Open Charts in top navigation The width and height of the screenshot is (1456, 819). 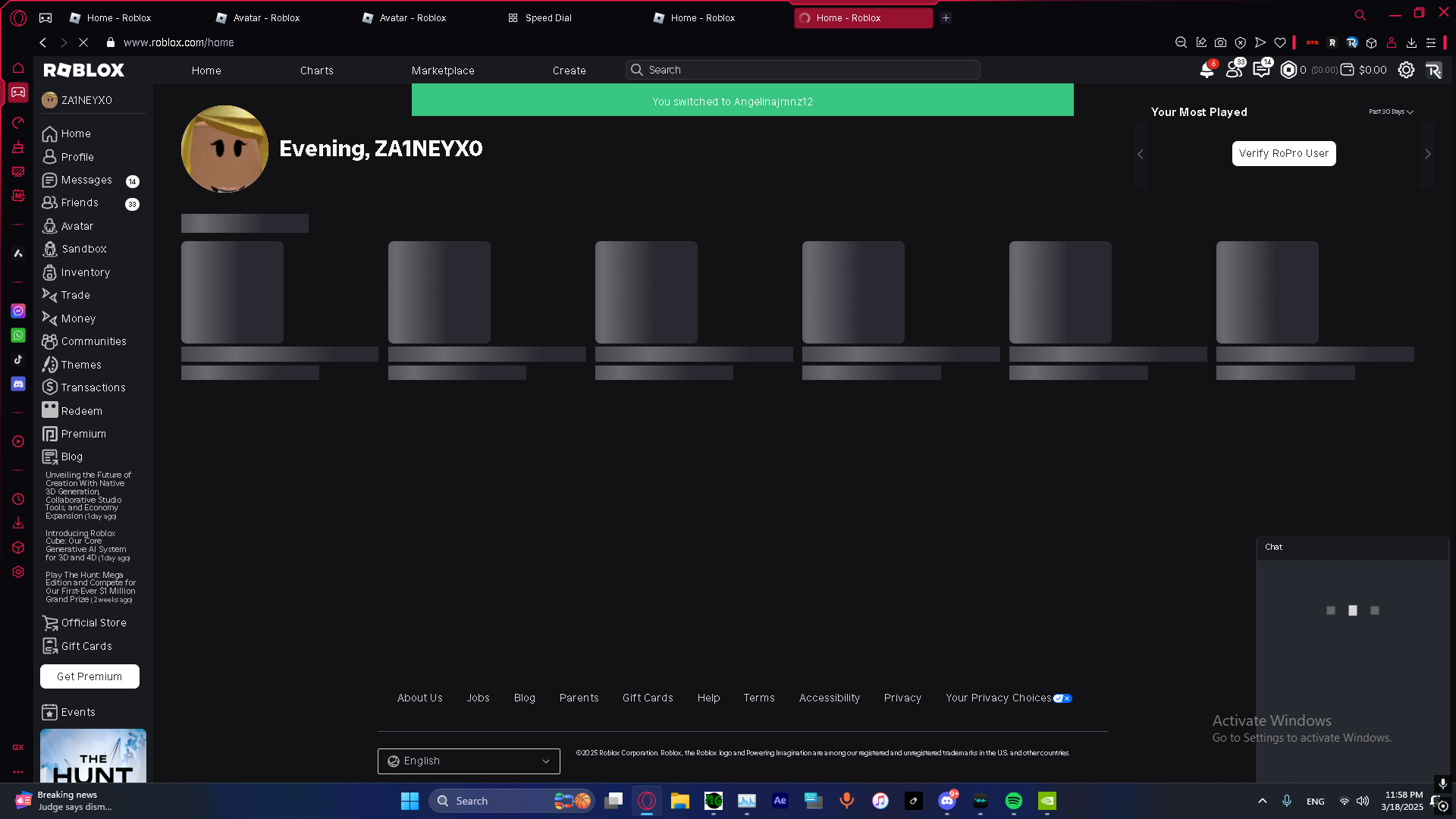click(316, 71)
